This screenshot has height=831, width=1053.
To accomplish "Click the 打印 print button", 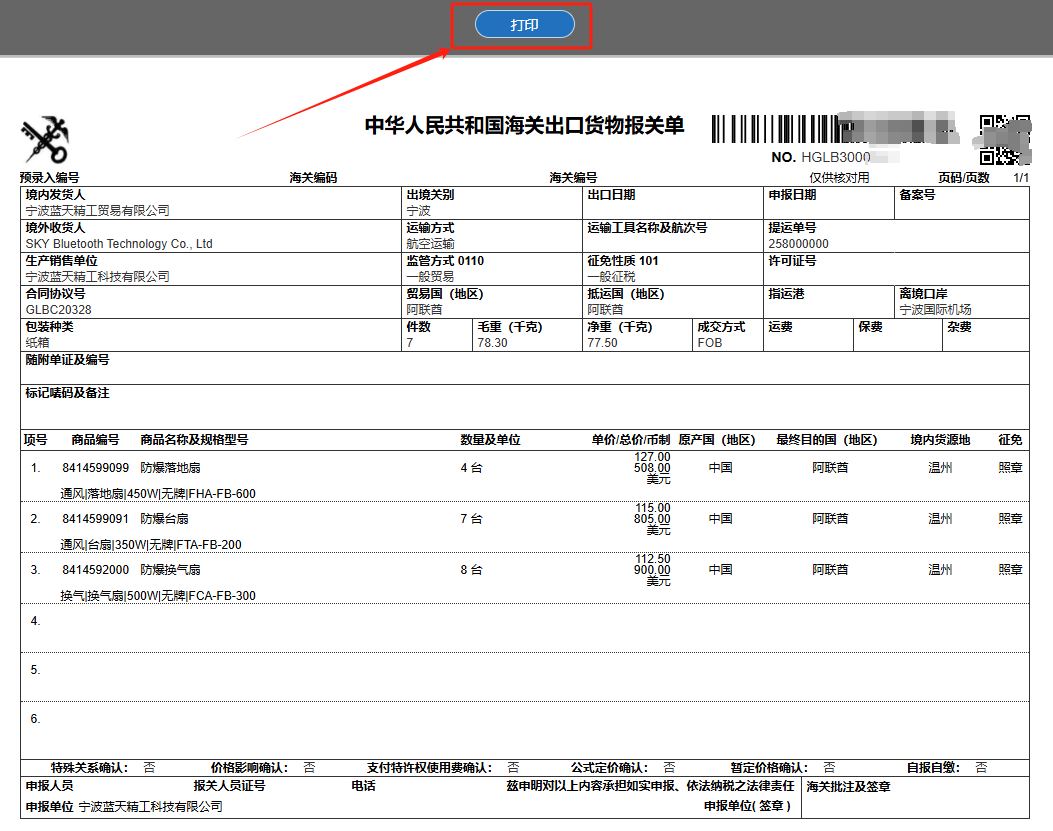I will [x=524, y=25].
